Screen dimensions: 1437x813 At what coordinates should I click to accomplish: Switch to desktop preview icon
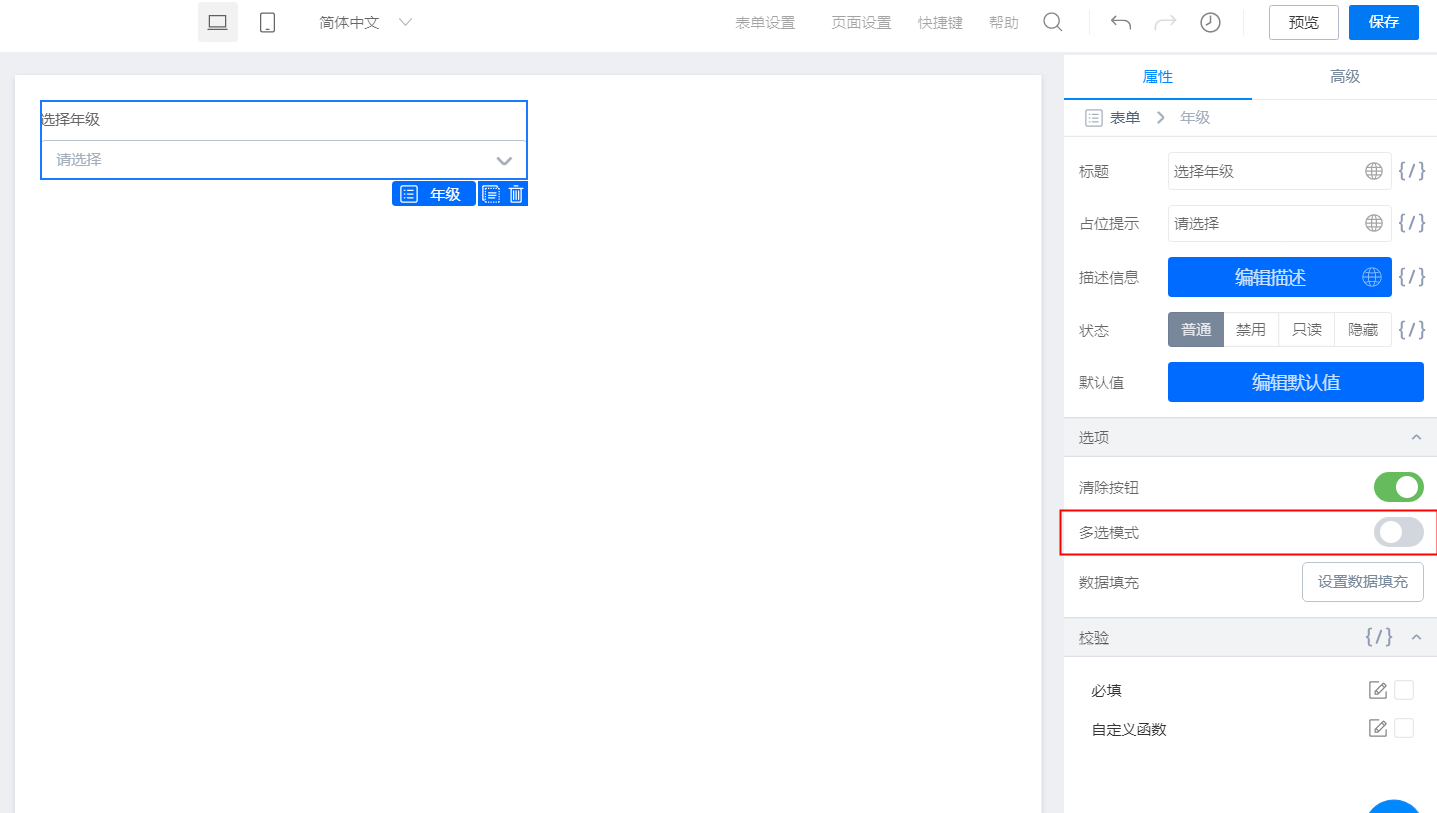(x=217, y=22)
